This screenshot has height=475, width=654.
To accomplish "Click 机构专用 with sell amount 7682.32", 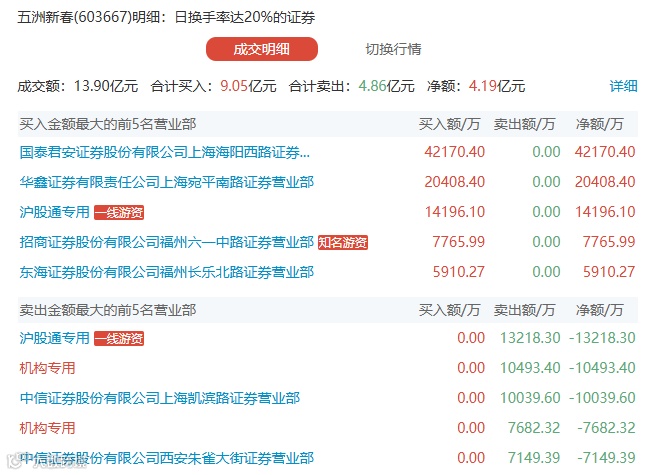I will coord(47,428).
